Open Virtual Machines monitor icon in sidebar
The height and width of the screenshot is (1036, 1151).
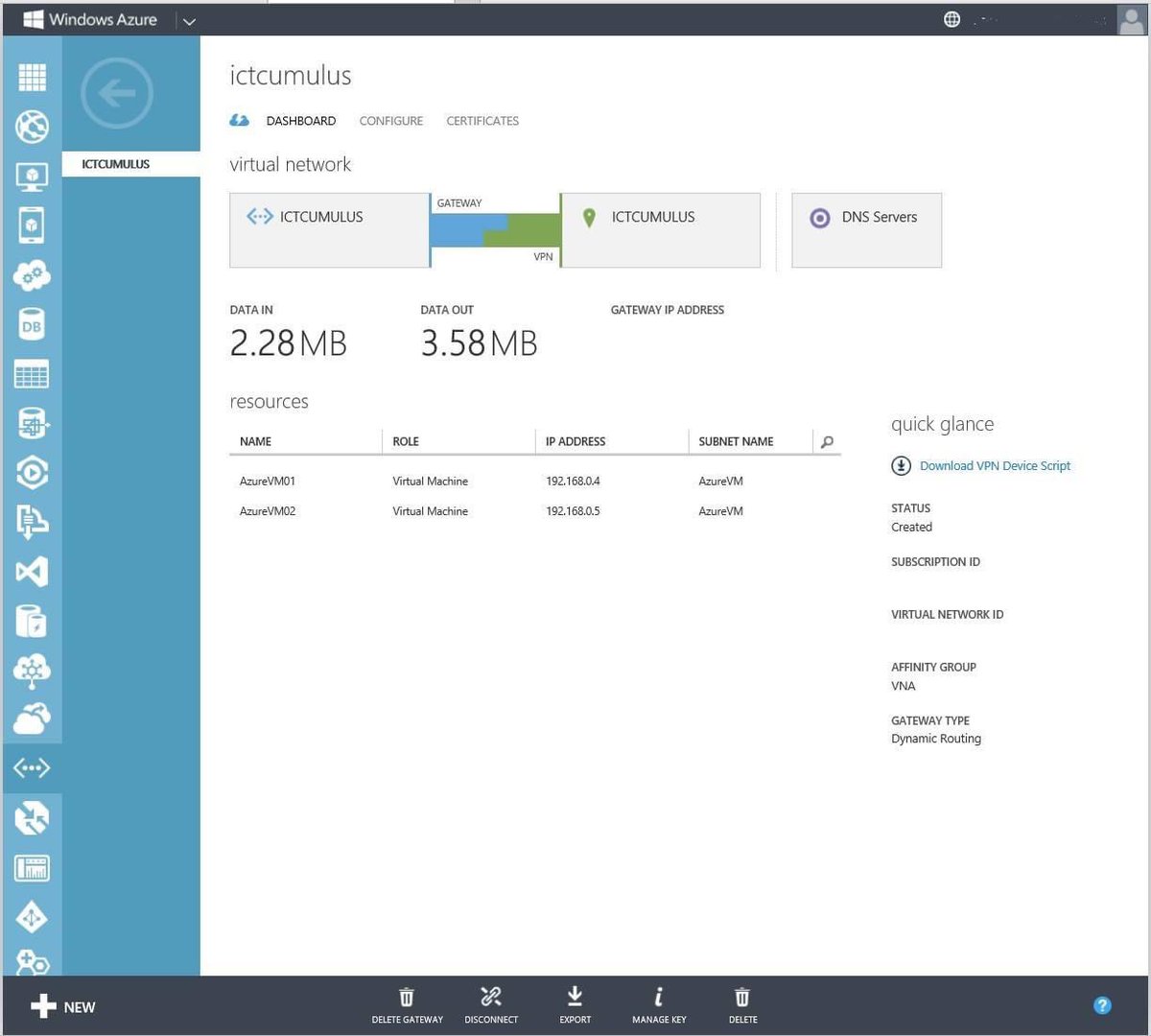click(32, 177)
